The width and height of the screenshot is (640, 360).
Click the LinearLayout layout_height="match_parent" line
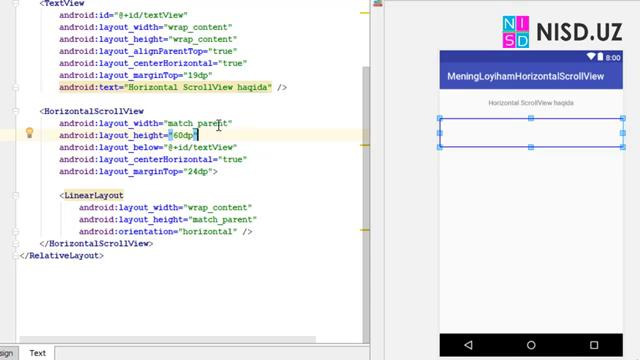(x=168, y=220)
